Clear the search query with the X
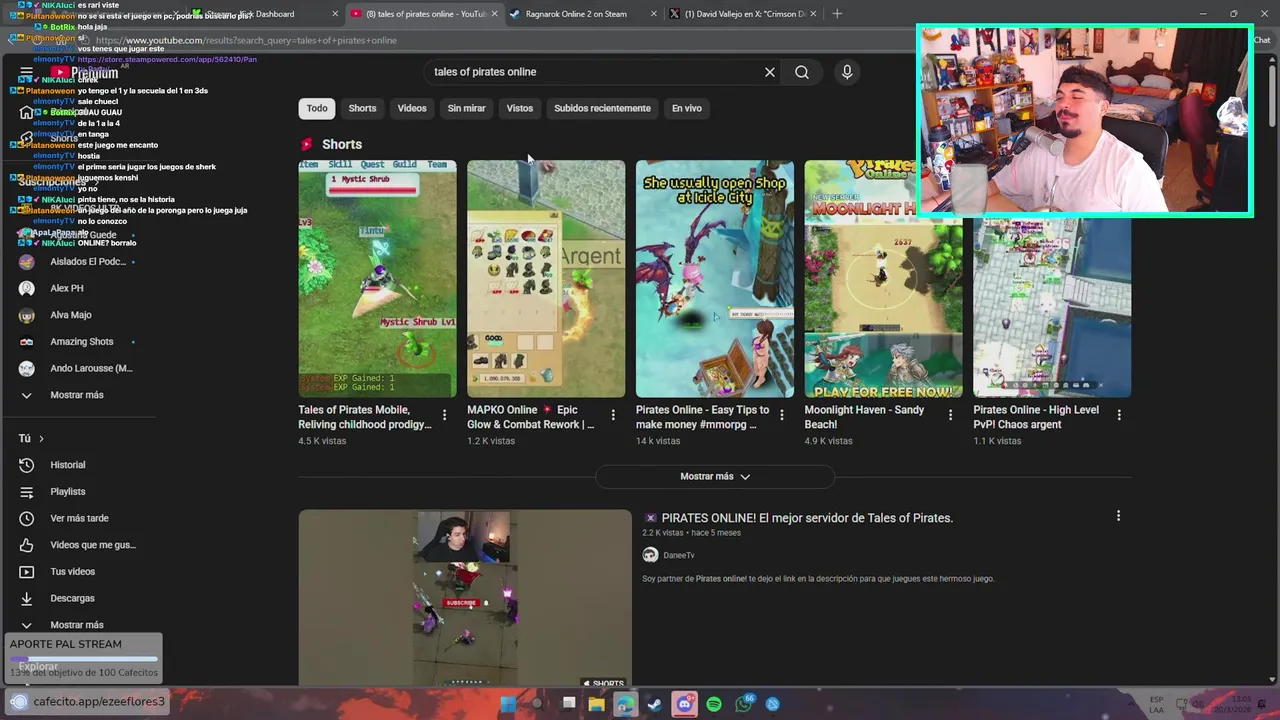This screenshot has height=720, width=1280. 770,72
